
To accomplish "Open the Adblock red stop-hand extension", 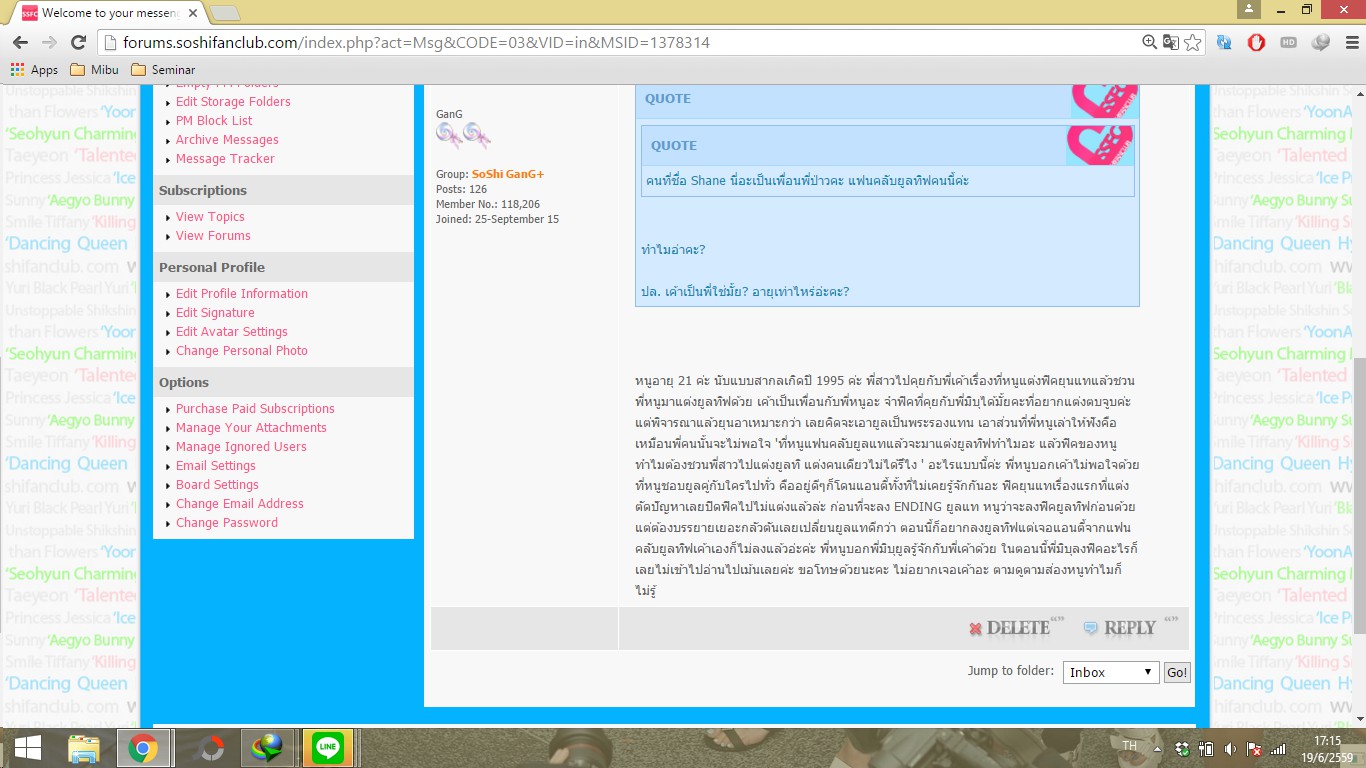I will (x=1257, y=43).
